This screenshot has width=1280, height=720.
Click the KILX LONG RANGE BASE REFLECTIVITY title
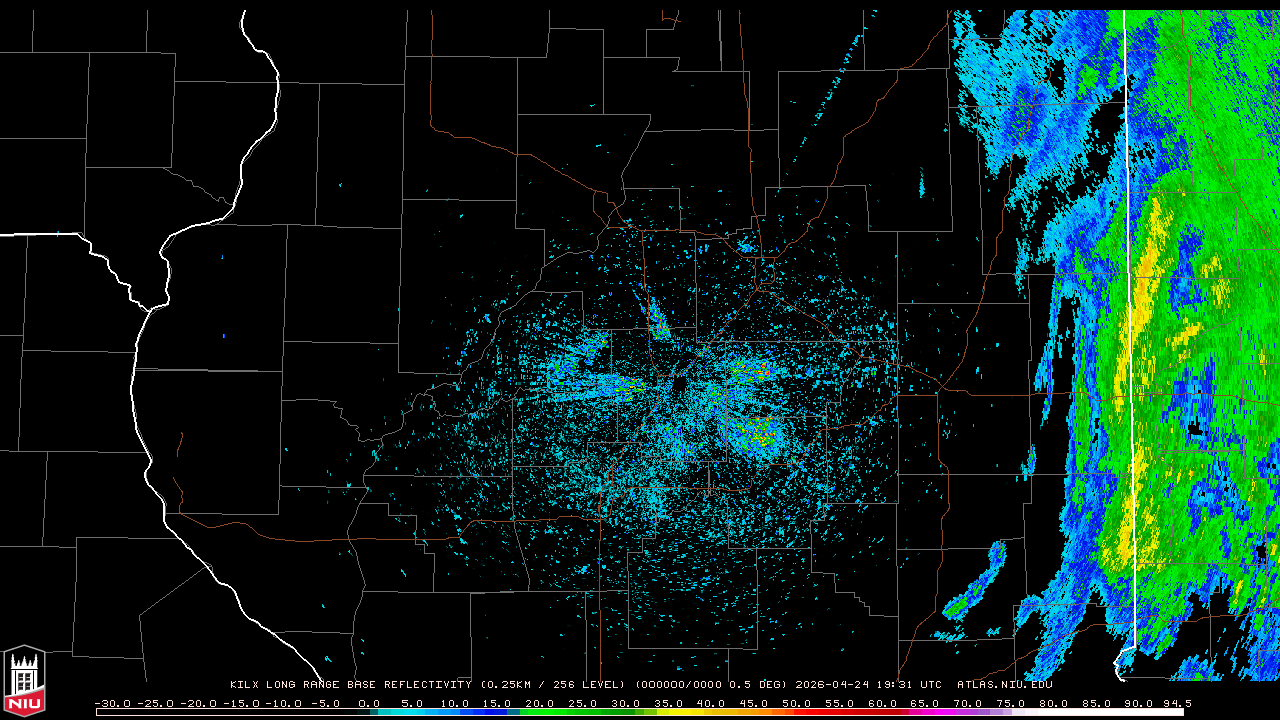click(x=351, y=685)
